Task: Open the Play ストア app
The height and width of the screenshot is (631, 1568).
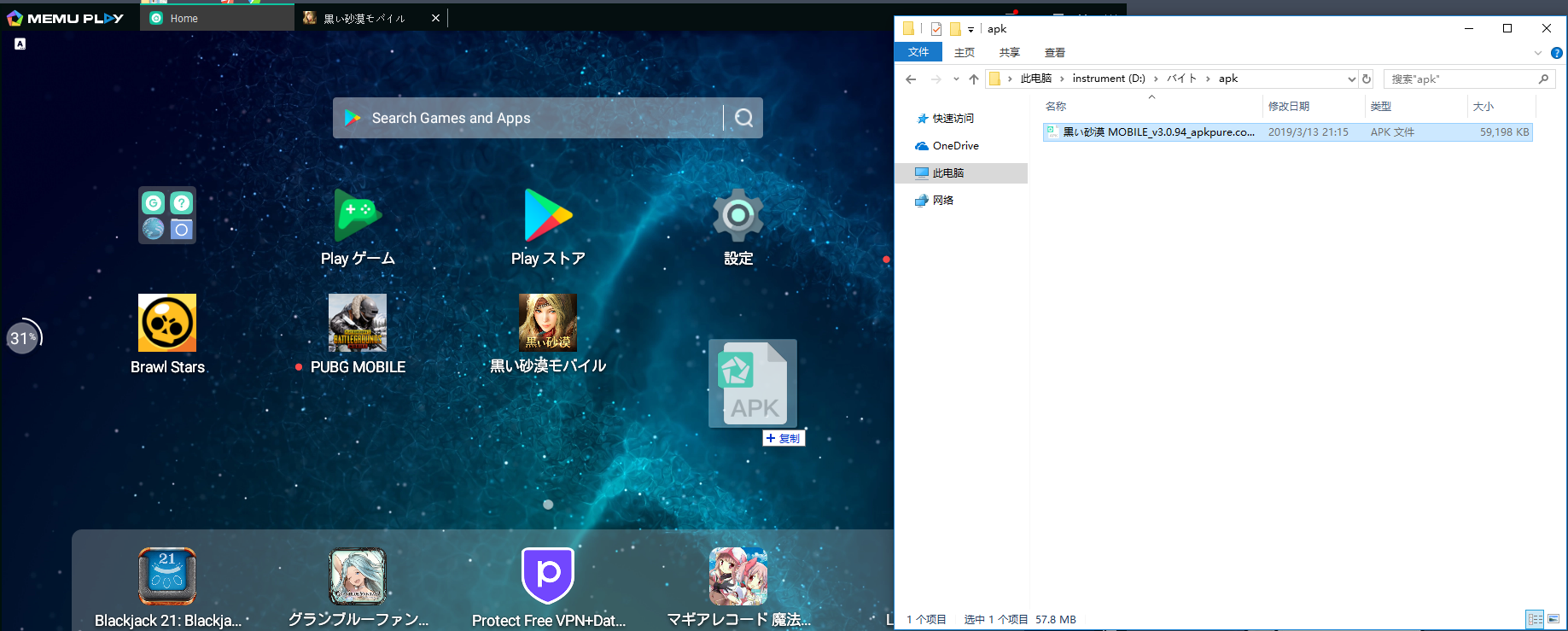Action: pos(548,216)
